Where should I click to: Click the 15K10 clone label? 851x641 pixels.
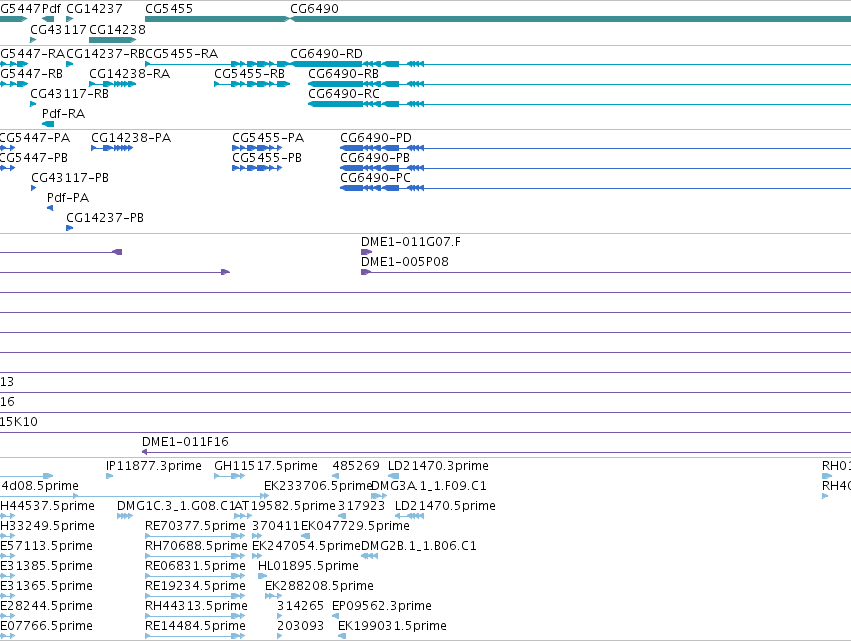pos(19,422)
